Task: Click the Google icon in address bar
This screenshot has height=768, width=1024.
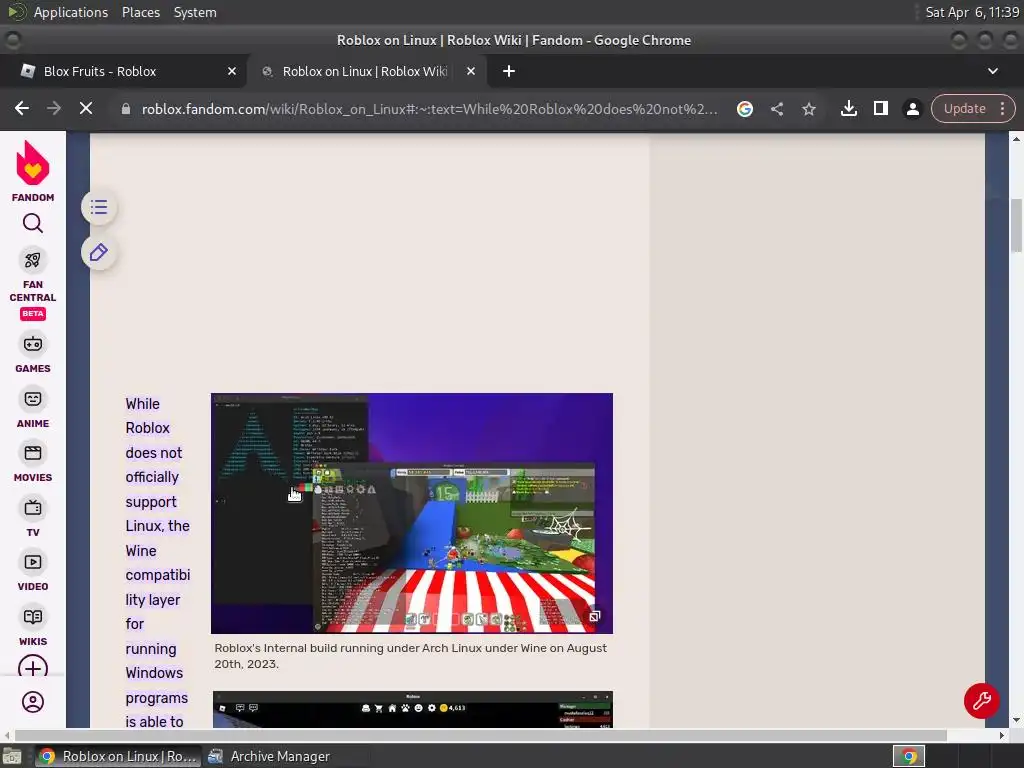Action: click(x=744, y=109)
